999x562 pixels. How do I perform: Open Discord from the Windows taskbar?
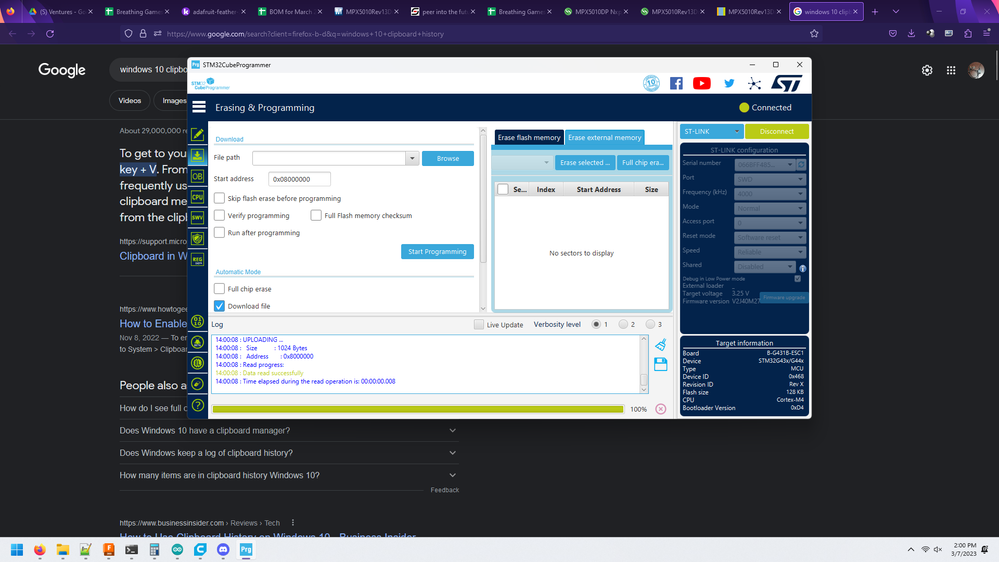pos(223,549)
